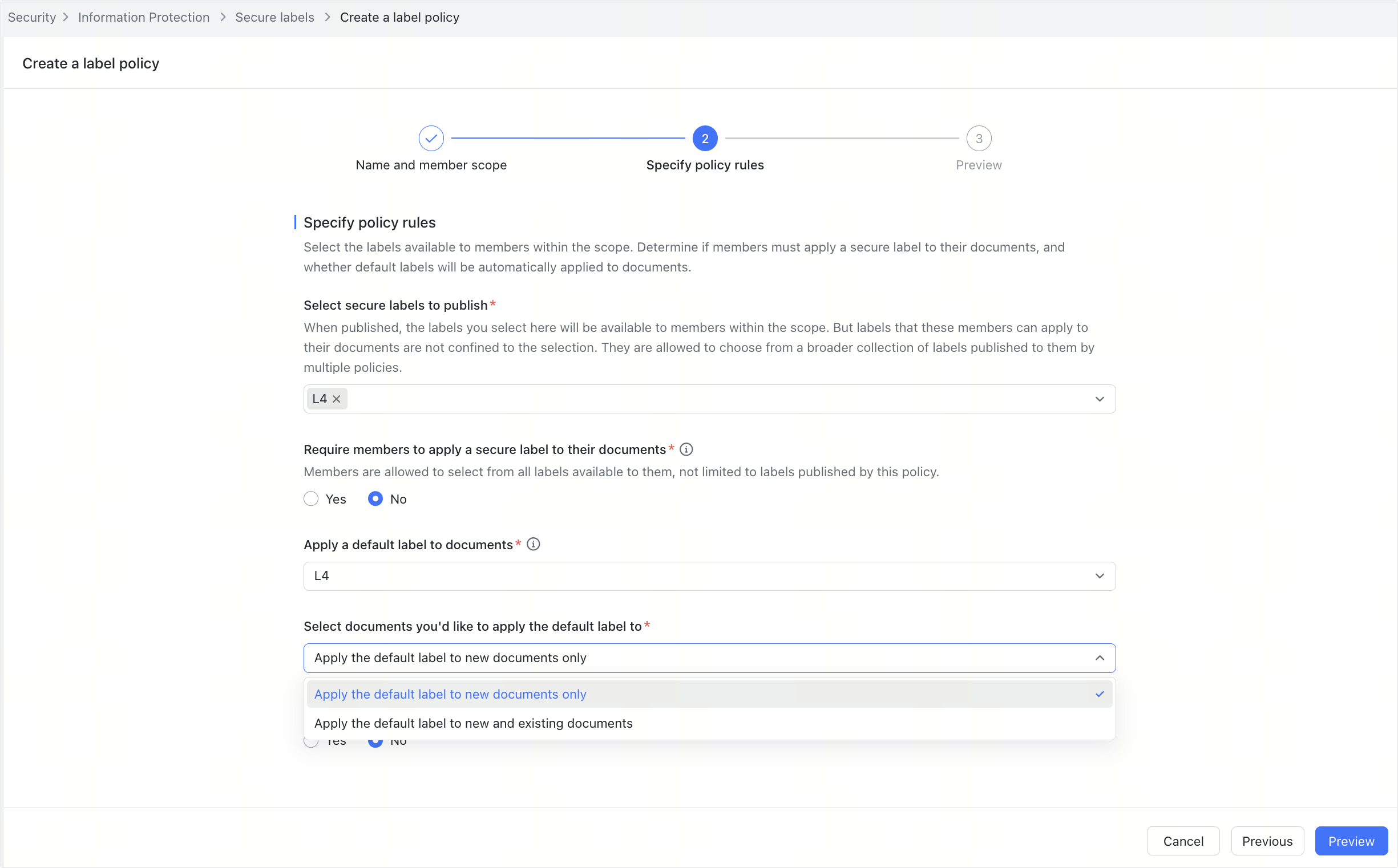This screenshot has height=868, width=1398.
Task: Select the checkmarked new documents only option
Action: pyautogui.click(x=450, y=694)
